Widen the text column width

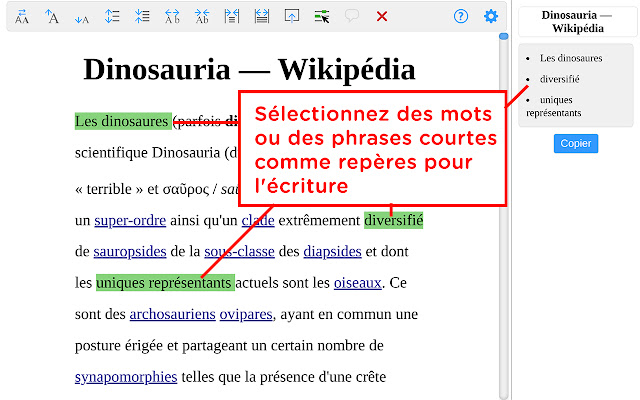coord(262,17)
